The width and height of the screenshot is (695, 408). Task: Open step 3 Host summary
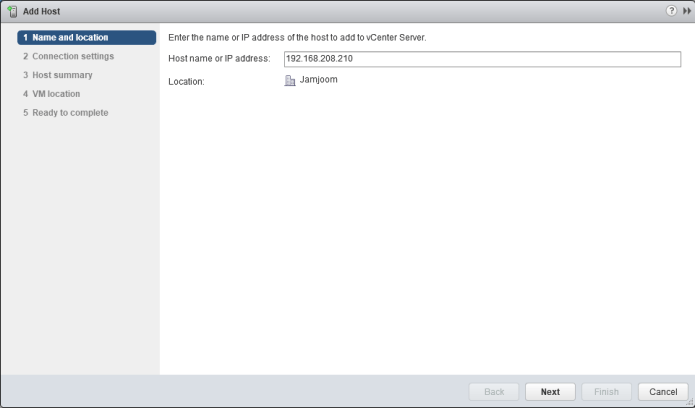point(57,75)
